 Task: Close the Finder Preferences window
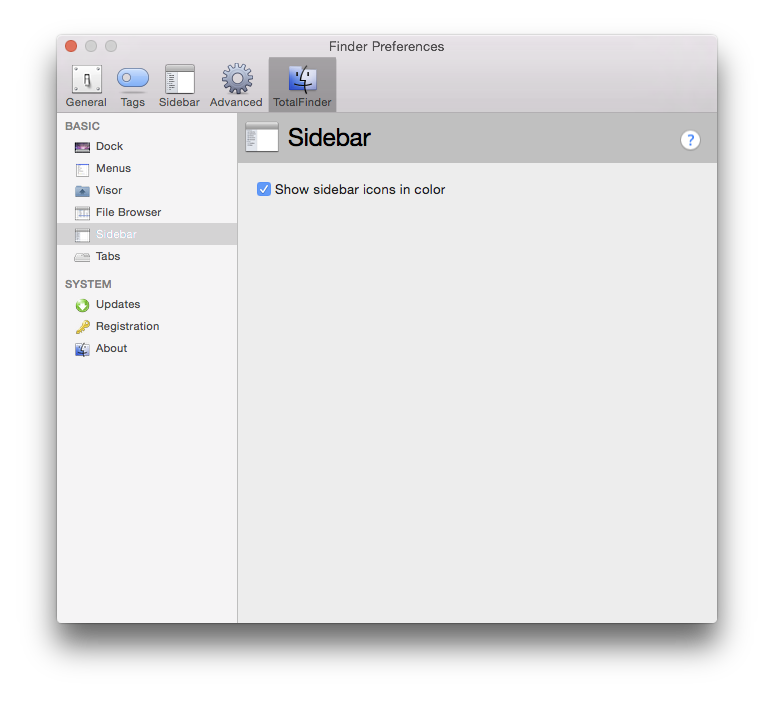coord(71,46)
